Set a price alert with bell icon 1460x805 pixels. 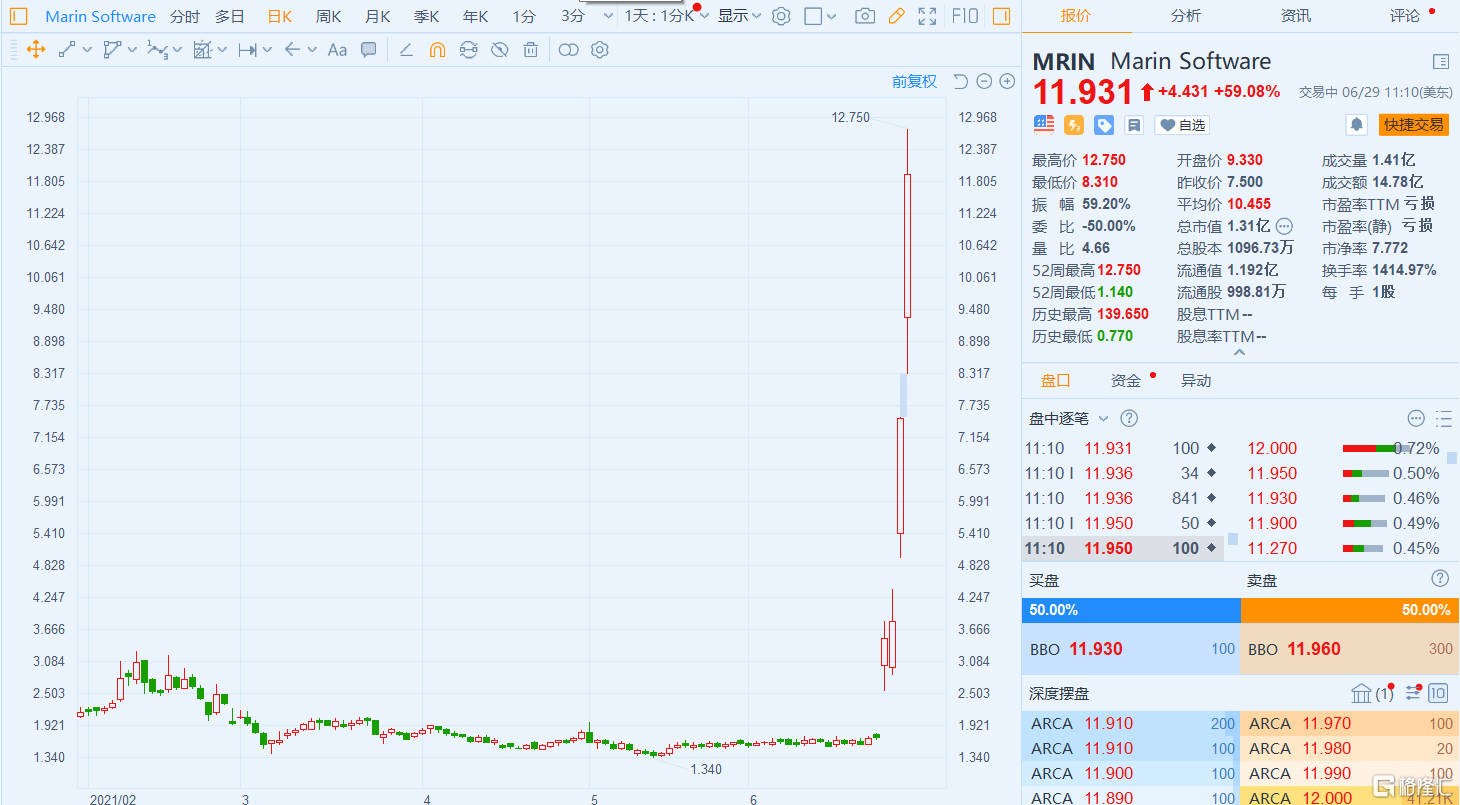point(1357,125)
